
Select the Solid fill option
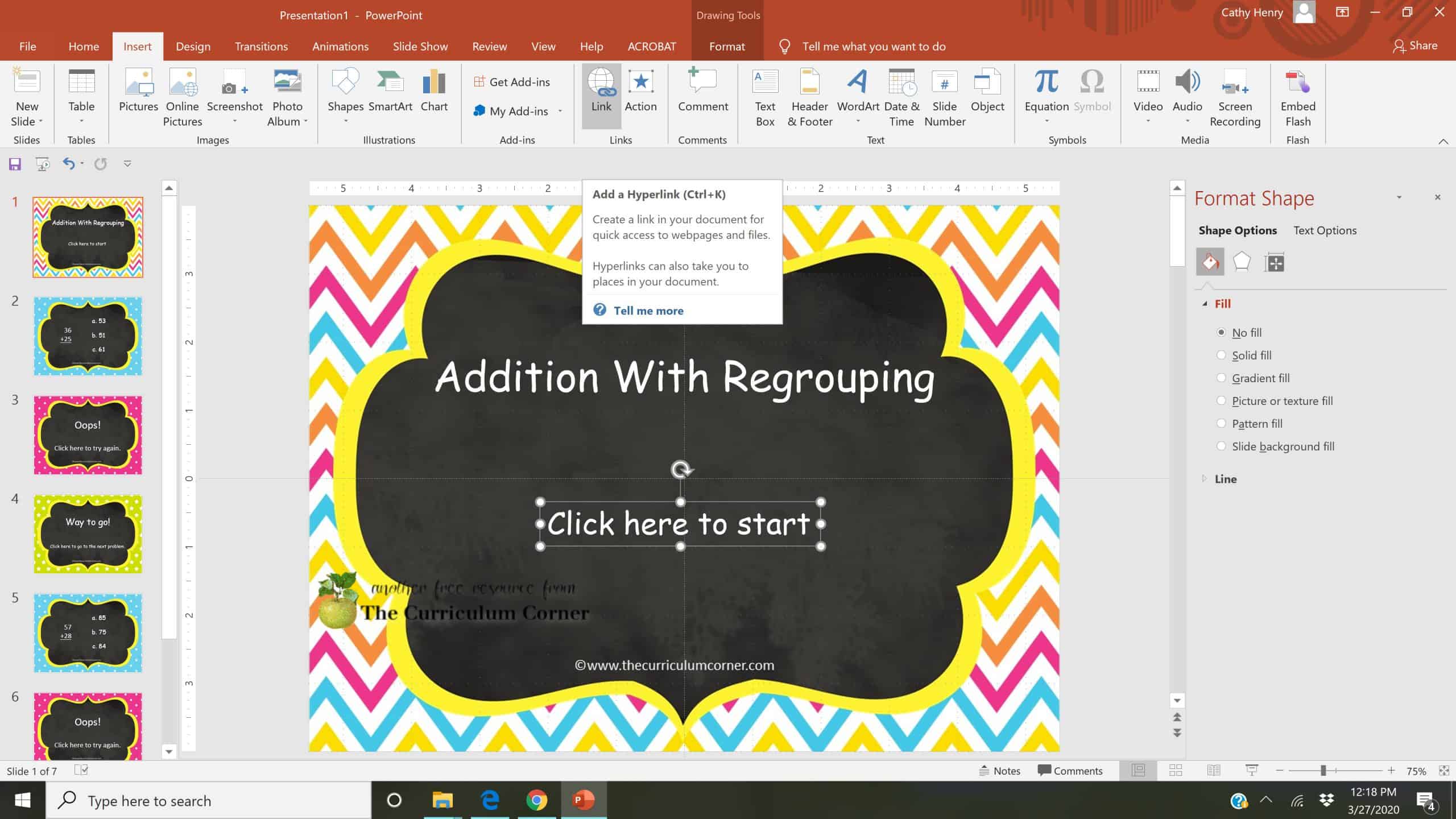(1221, 355)
